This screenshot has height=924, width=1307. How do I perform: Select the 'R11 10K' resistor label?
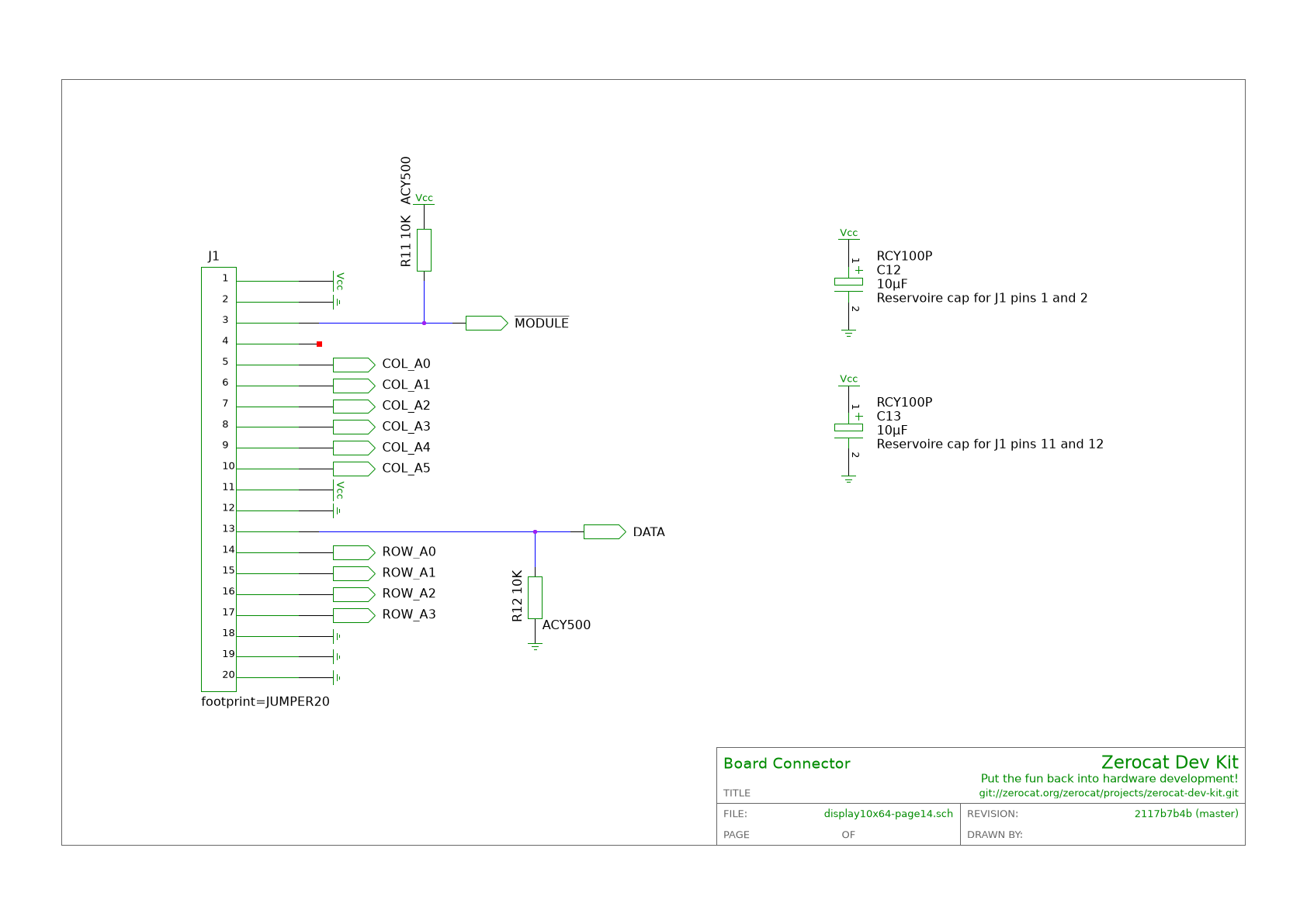(406, 241)
